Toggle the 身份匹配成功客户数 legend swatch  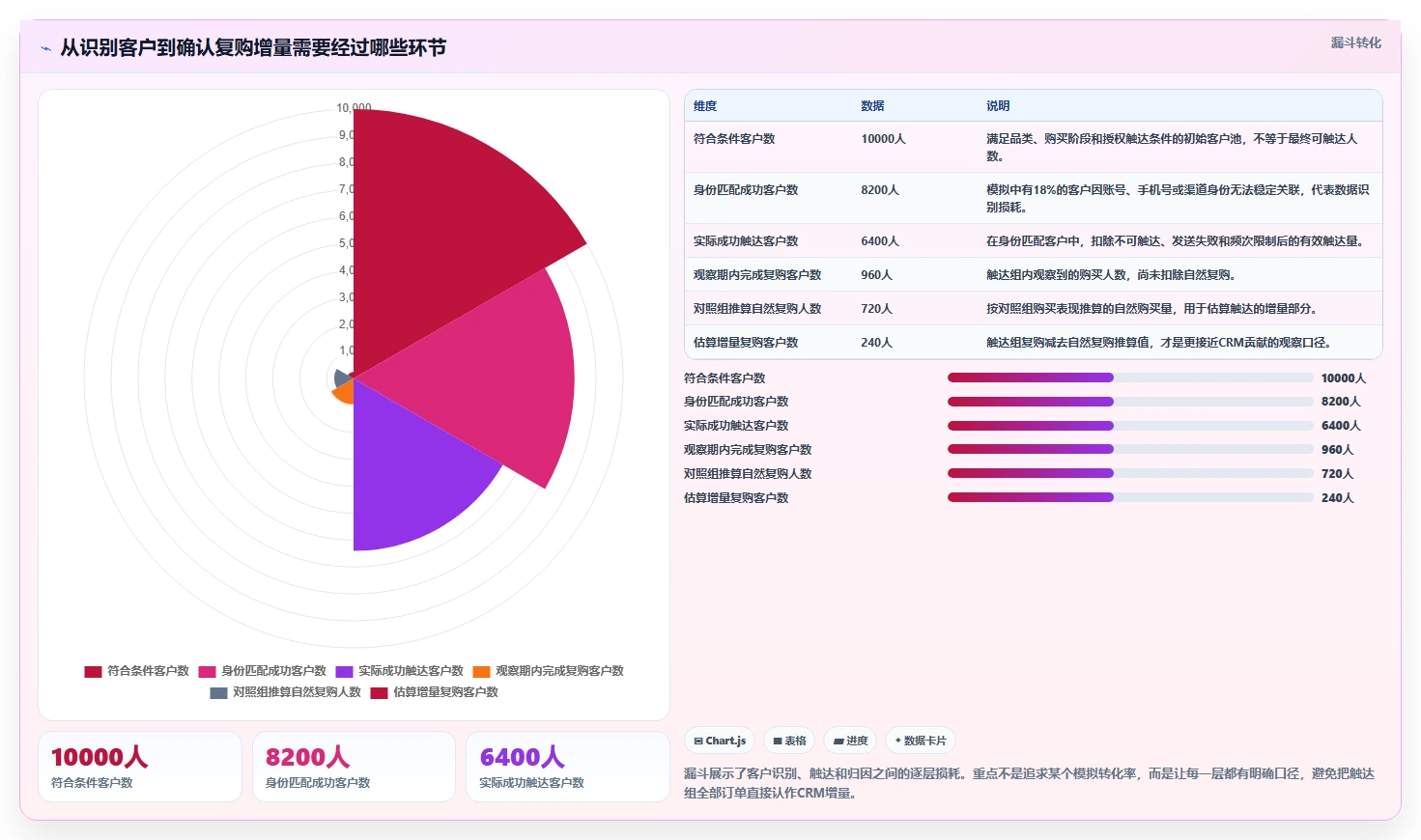coord(207,671)
